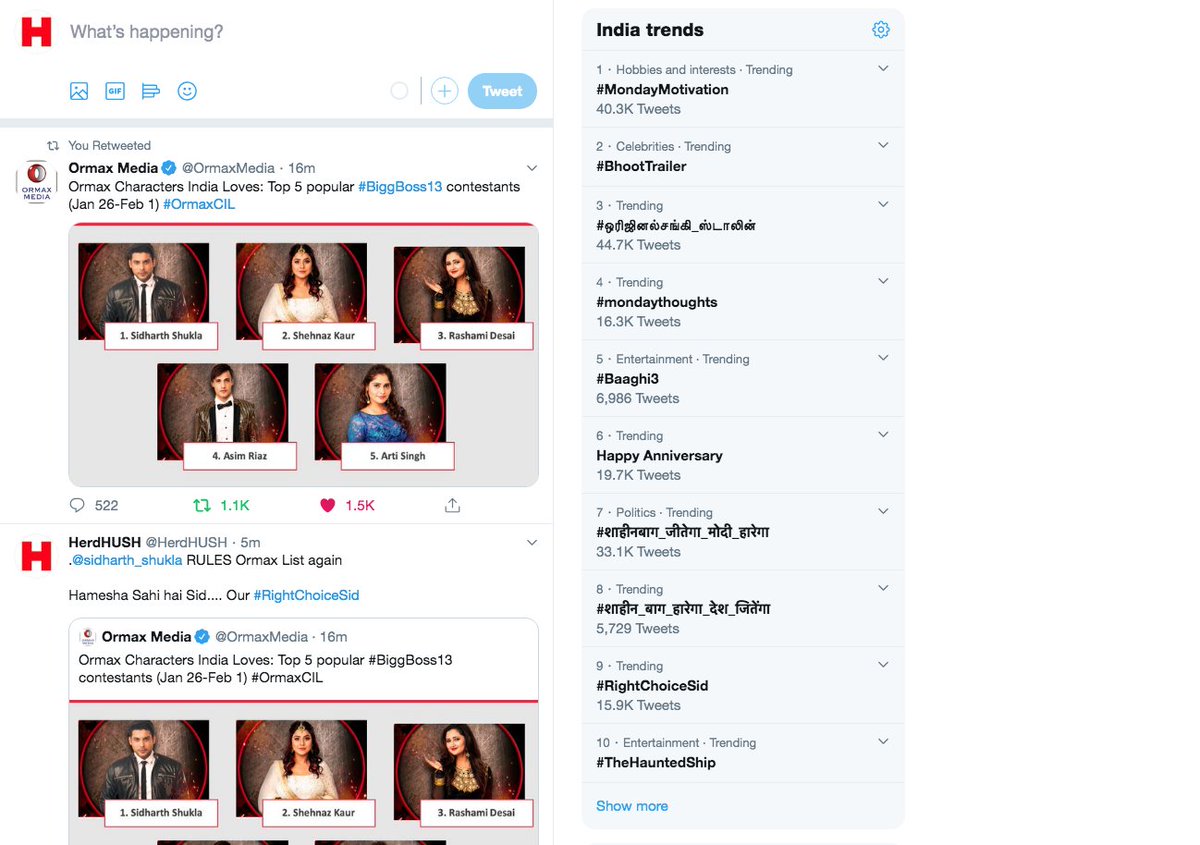The image size is (1200, 845).
Task: Click the 15.9K Tweets count
Action: (638, 705)
